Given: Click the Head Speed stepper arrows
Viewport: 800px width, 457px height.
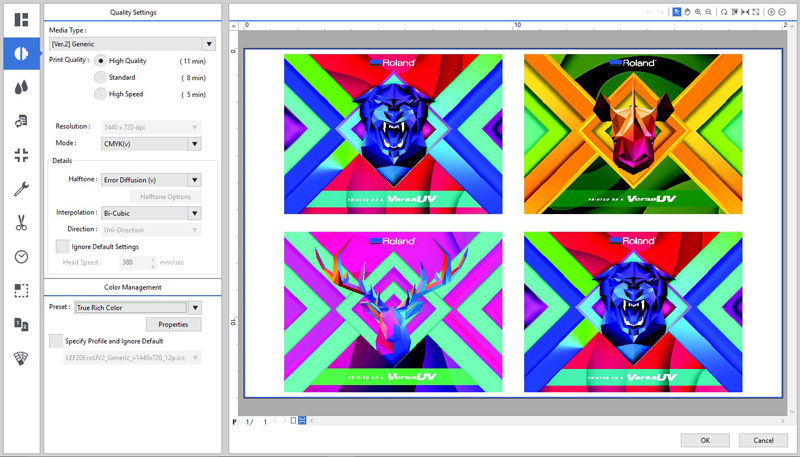Looking at the screenshot, I should coord(152,263).
